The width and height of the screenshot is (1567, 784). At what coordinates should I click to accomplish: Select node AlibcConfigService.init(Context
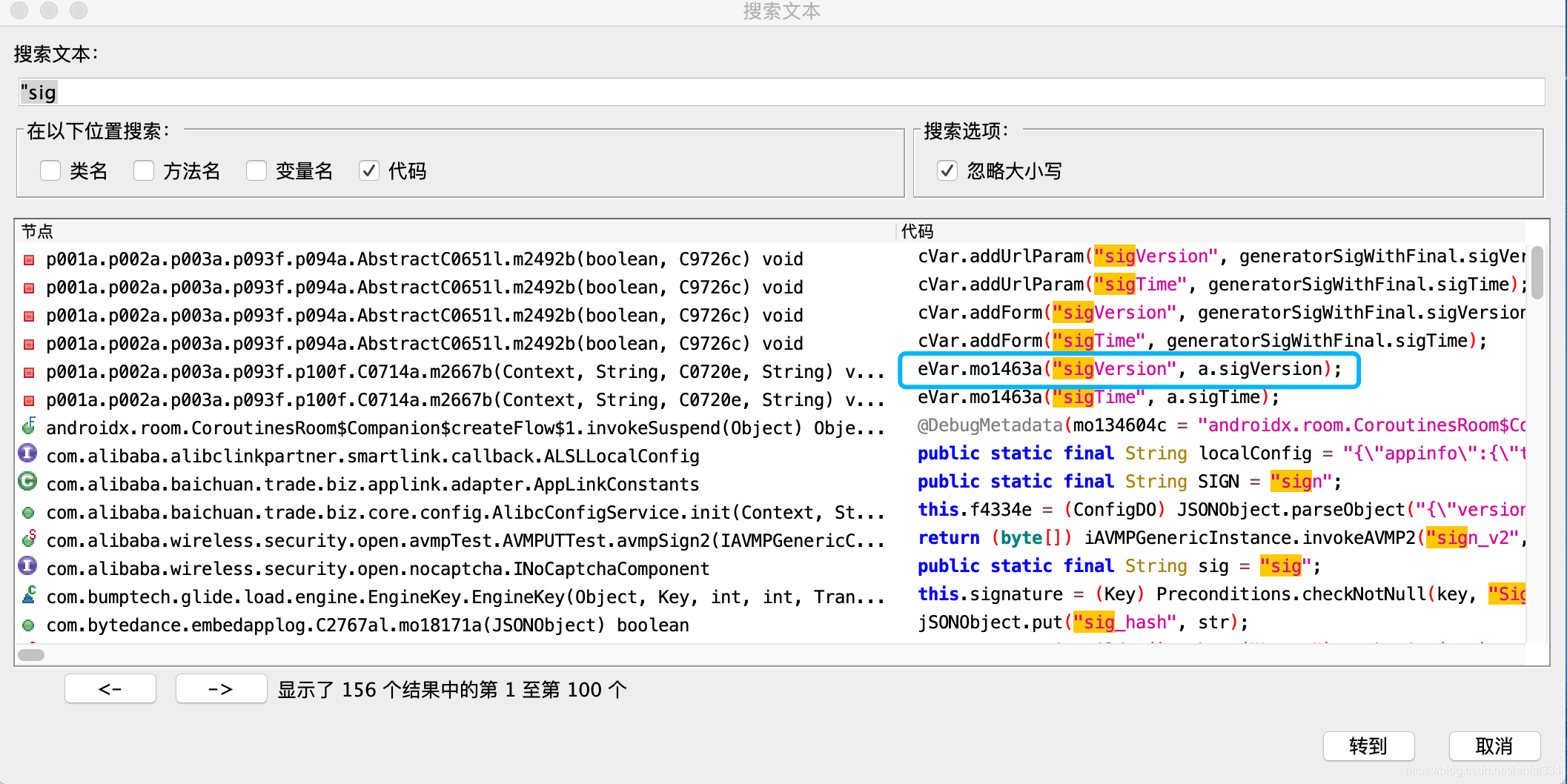click(466, 513)
